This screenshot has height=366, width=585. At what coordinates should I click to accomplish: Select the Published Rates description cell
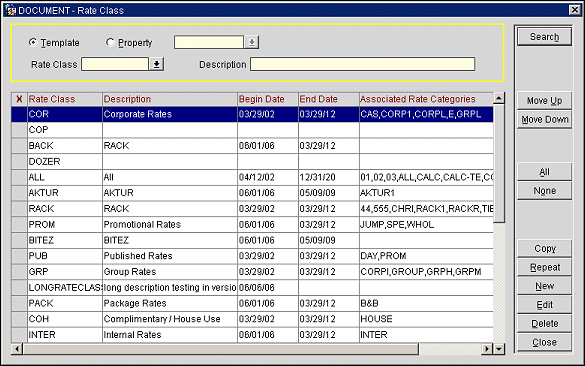pyautogui.click(x=170, y=256)
